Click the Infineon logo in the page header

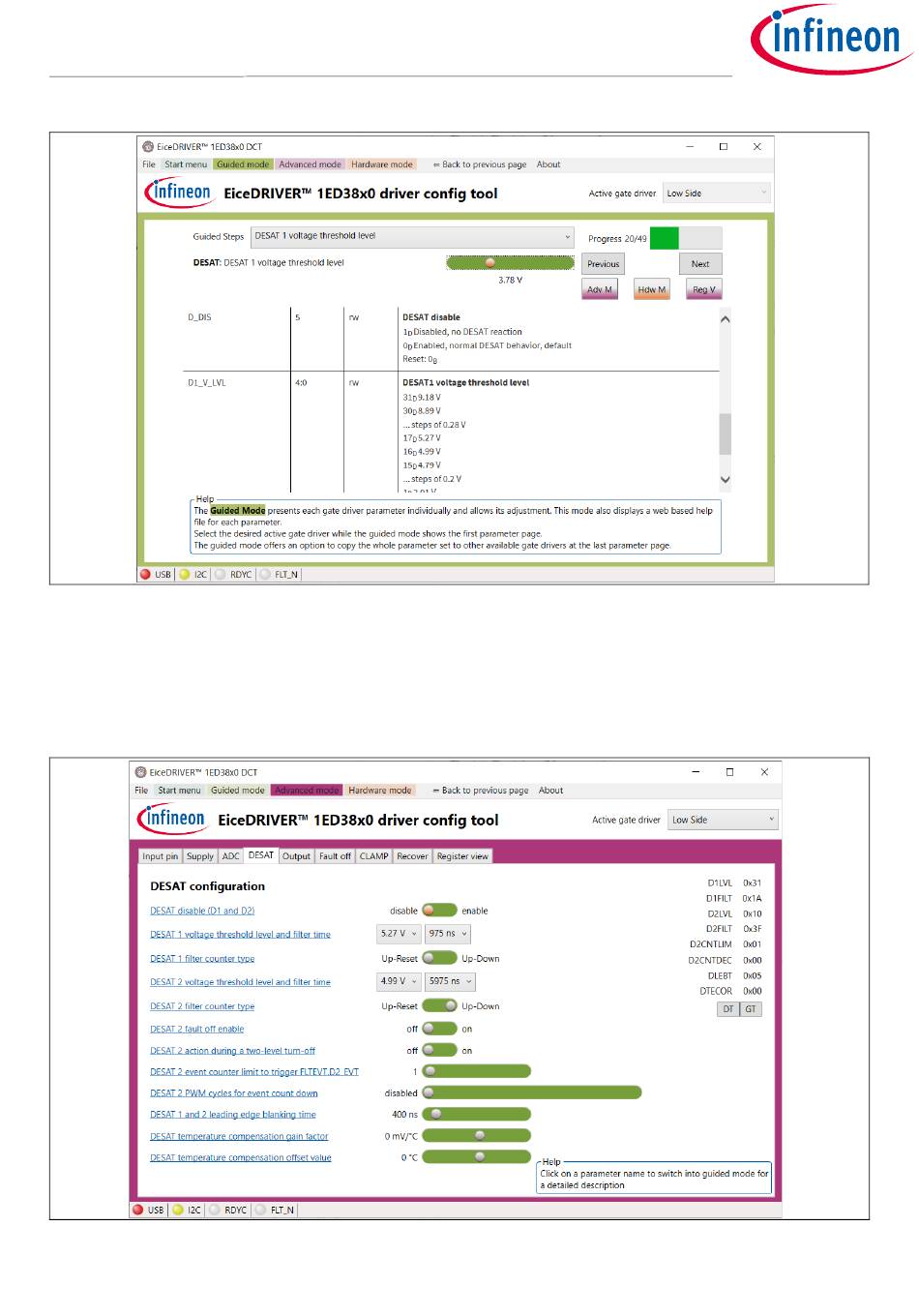point(831,39)
